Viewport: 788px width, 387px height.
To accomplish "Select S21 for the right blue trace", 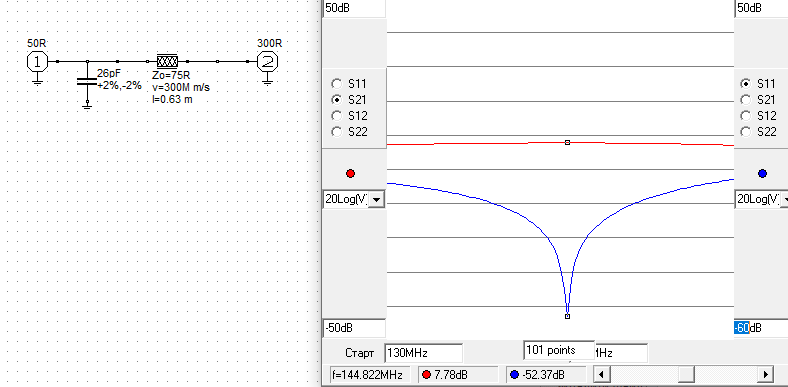I will 746,100.
